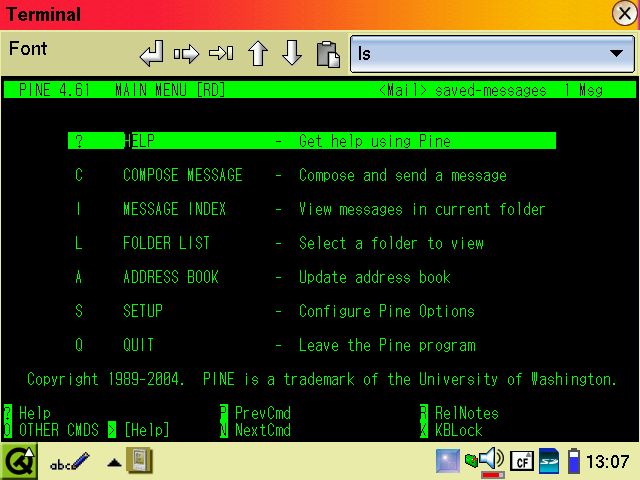Click 'Select a folder to view' text
The width and height of the screenshot is (640, 480).
coord(391,244)
